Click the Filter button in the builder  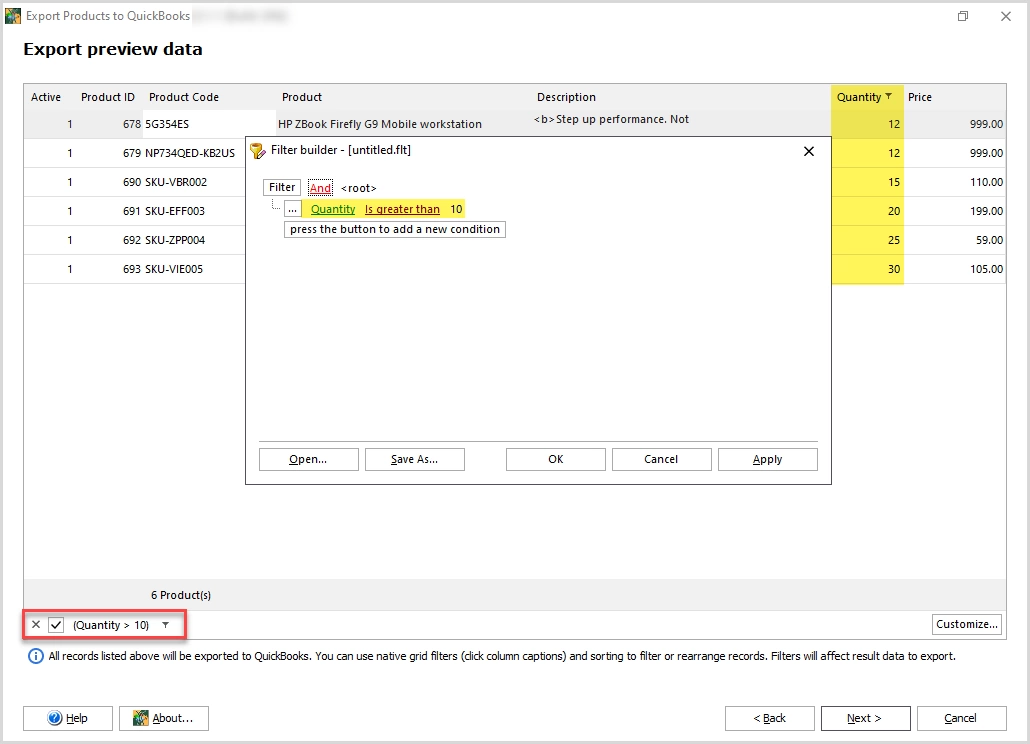click(x=282, y=187)
